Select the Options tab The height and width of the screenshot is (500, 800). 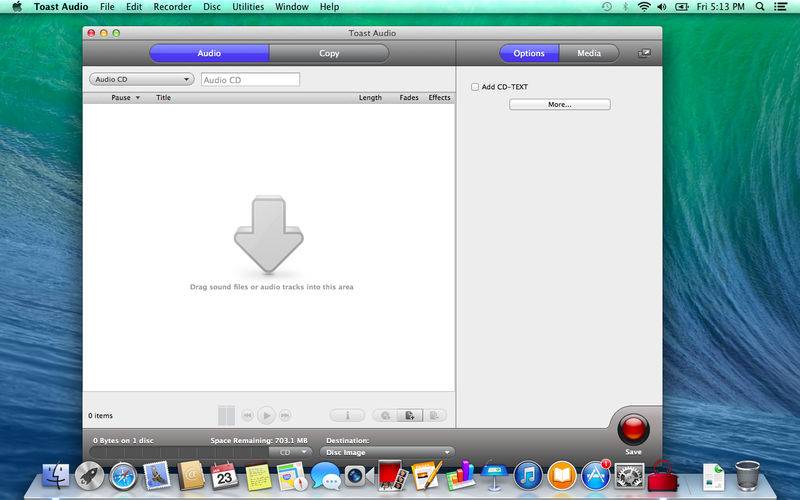(529, 53)
